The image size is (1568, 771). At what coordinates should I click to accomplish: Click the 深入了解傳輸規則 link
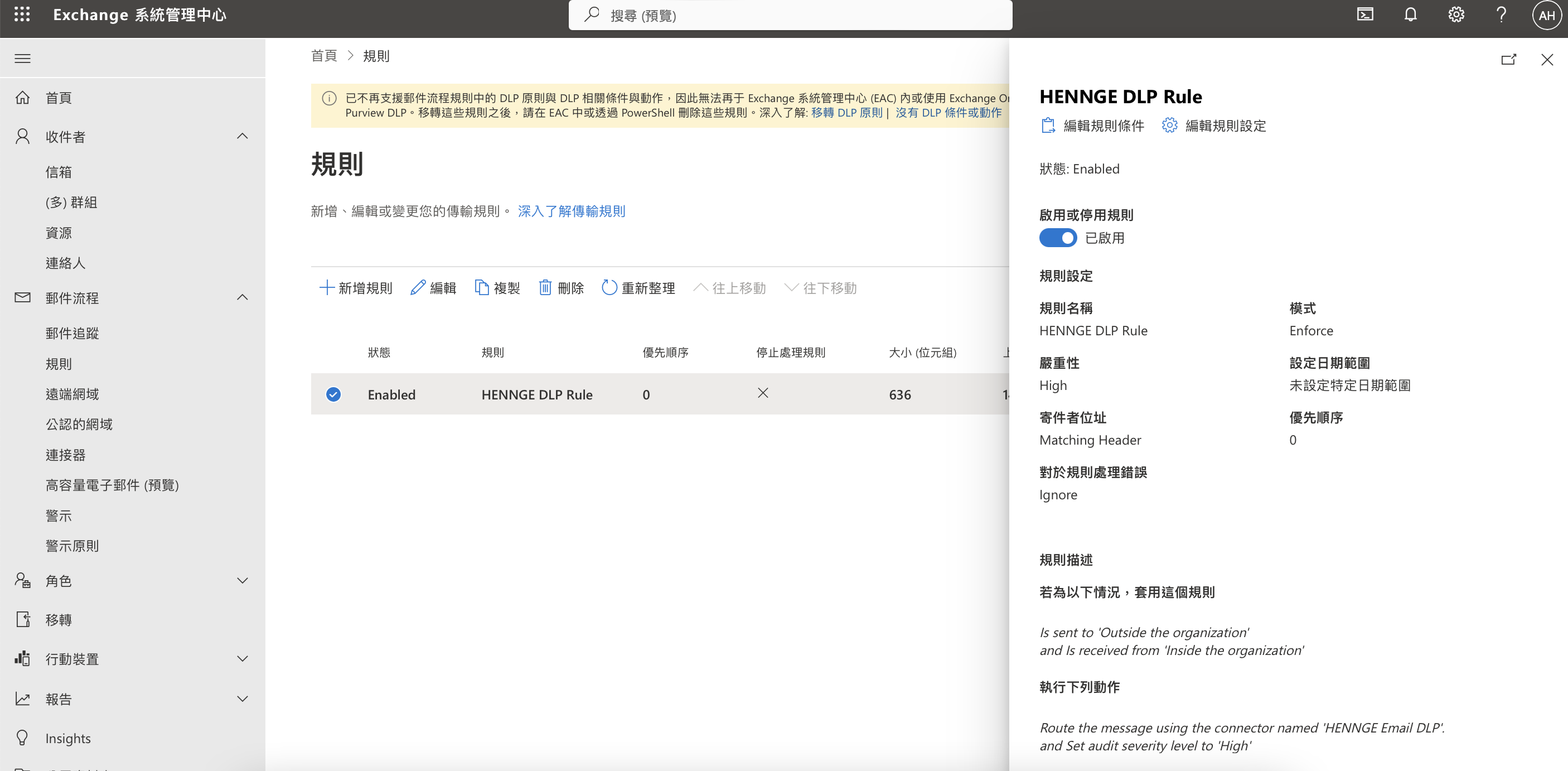pyautogui.click(x=571, y=211)
